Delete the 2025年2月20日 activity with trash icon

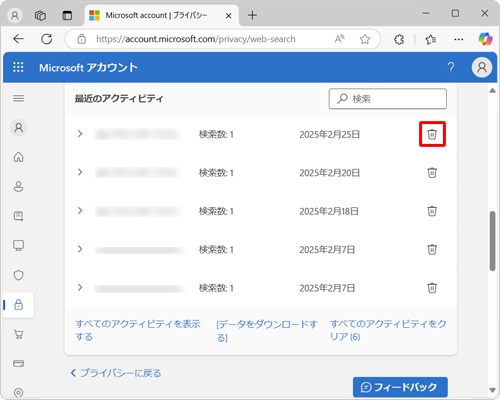pyautogui.click(x=432, y=173)
